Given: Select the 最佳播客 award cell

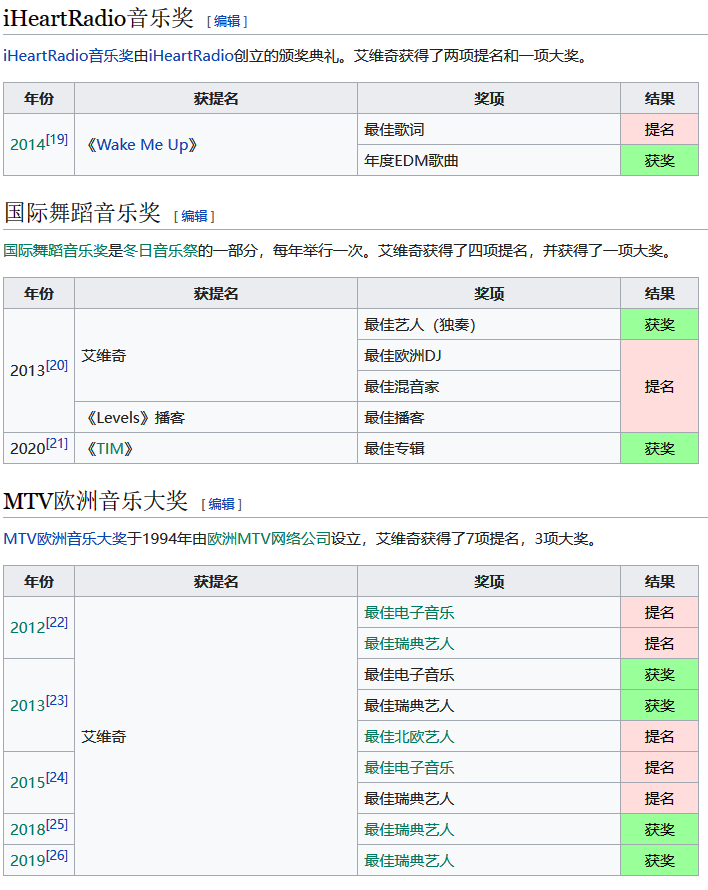Looking at the screenshot, I should (x=488, y=418).
